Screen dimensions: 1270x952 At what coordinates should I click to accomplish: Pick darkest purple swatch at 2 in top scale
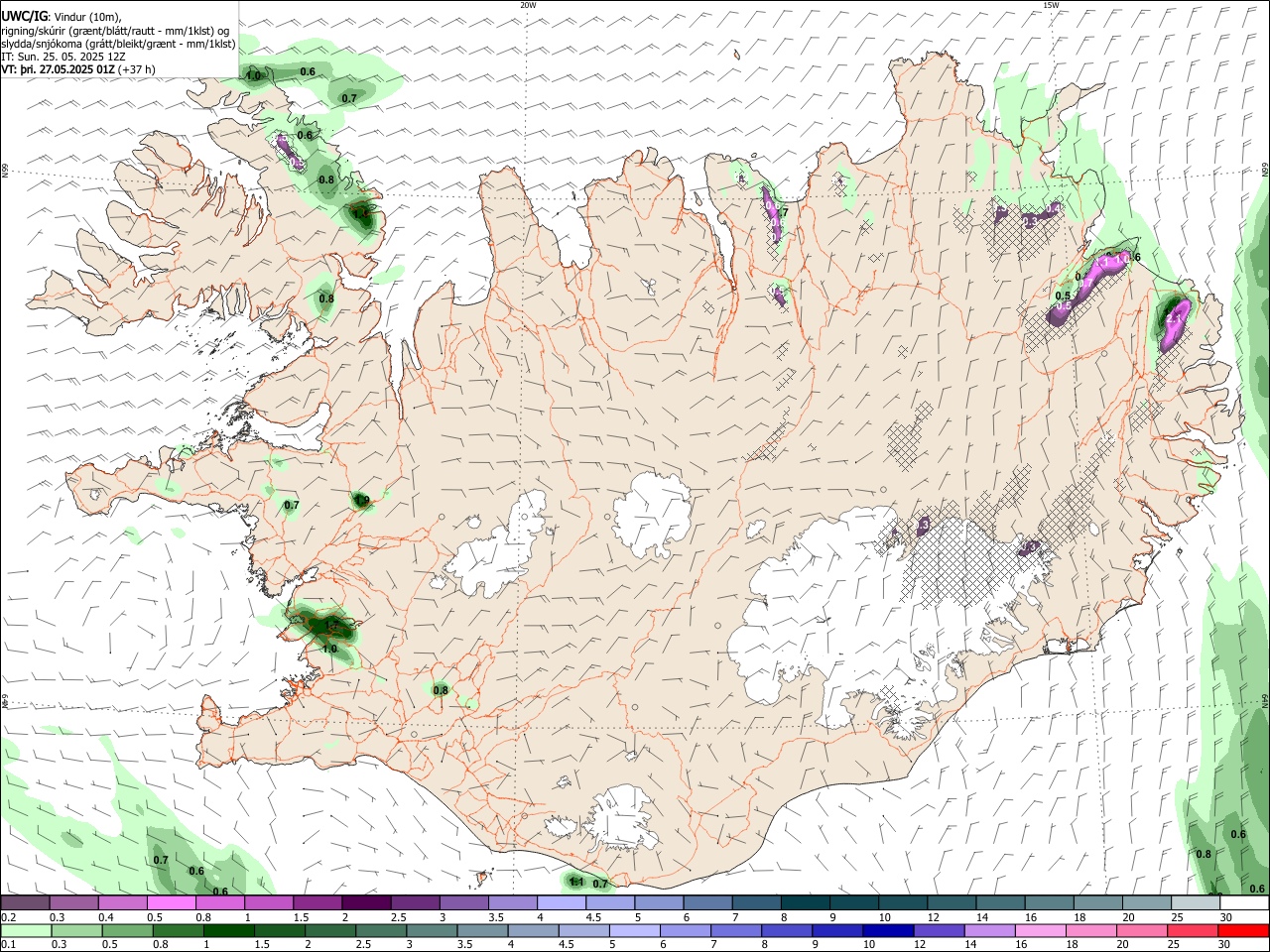[365, 902]
